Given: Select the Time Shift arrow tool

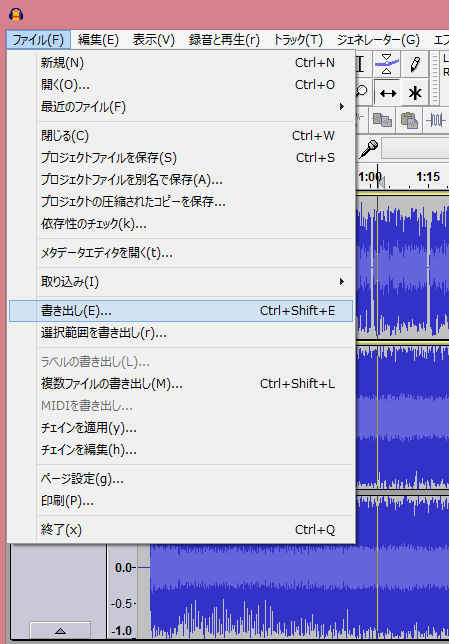Looking at the screenshot, I should pyautogui.click(x=387, y=92).
